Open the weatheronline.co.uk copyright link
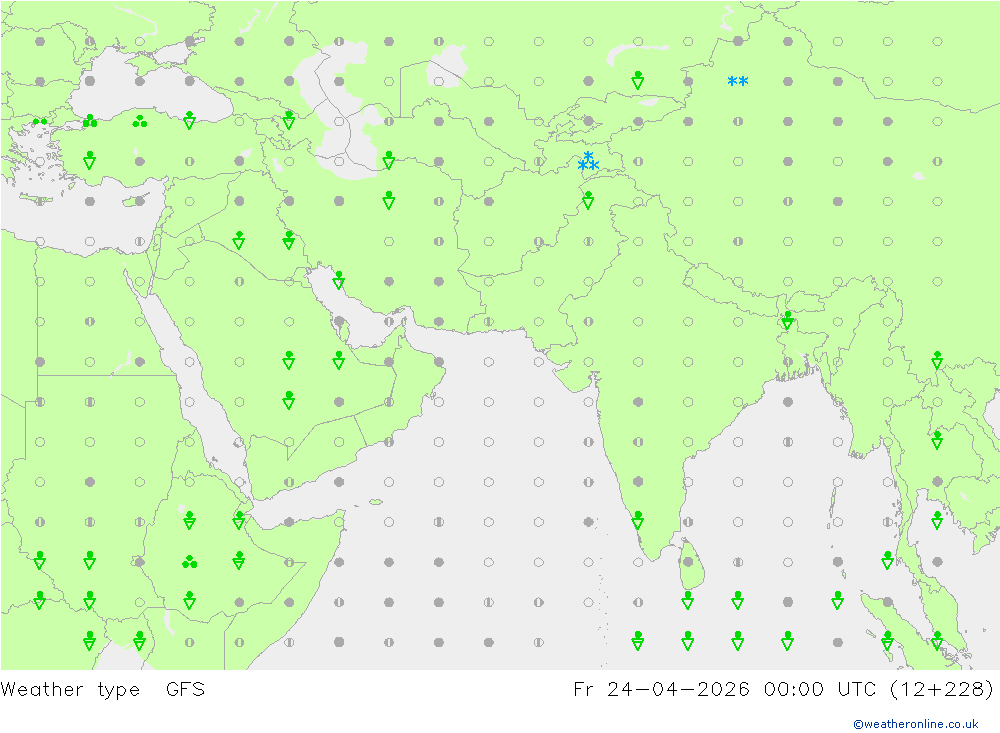Image resolution: width=1000 pixels, height=733 pixels. [915, 724]
